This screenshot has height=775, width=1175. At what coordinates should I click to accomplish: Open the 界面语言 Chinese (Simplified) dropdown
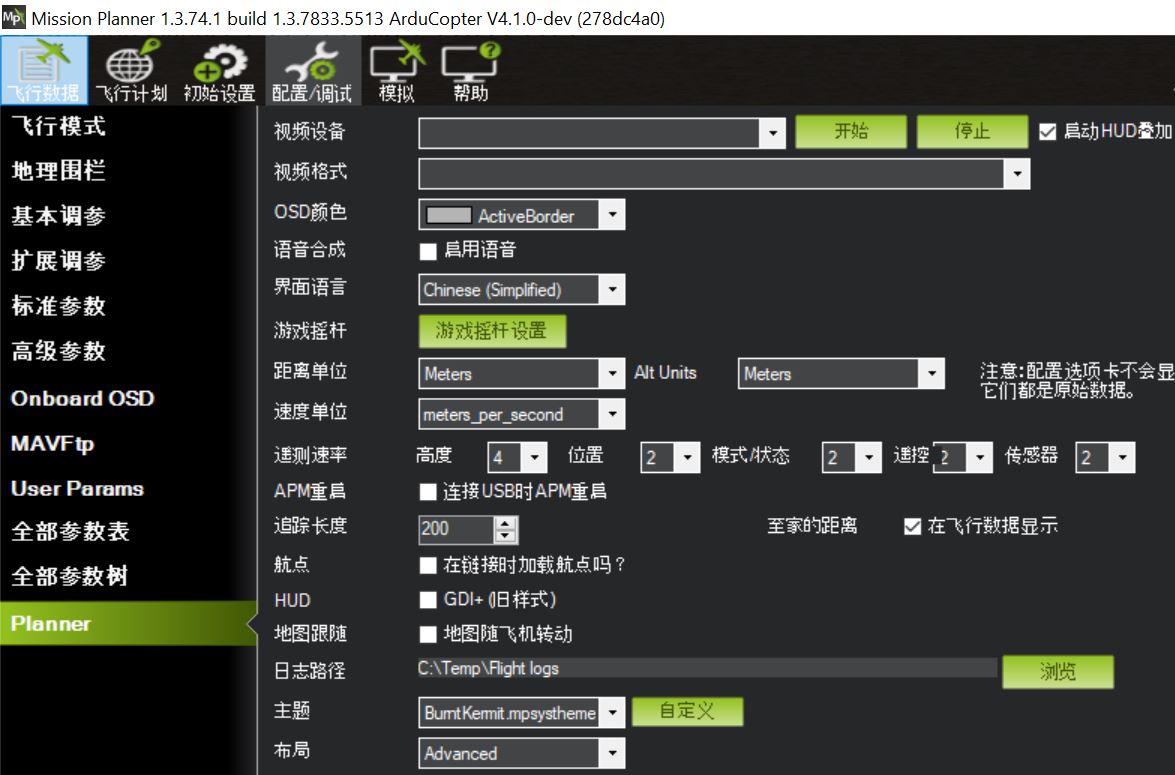click(612, 289)
